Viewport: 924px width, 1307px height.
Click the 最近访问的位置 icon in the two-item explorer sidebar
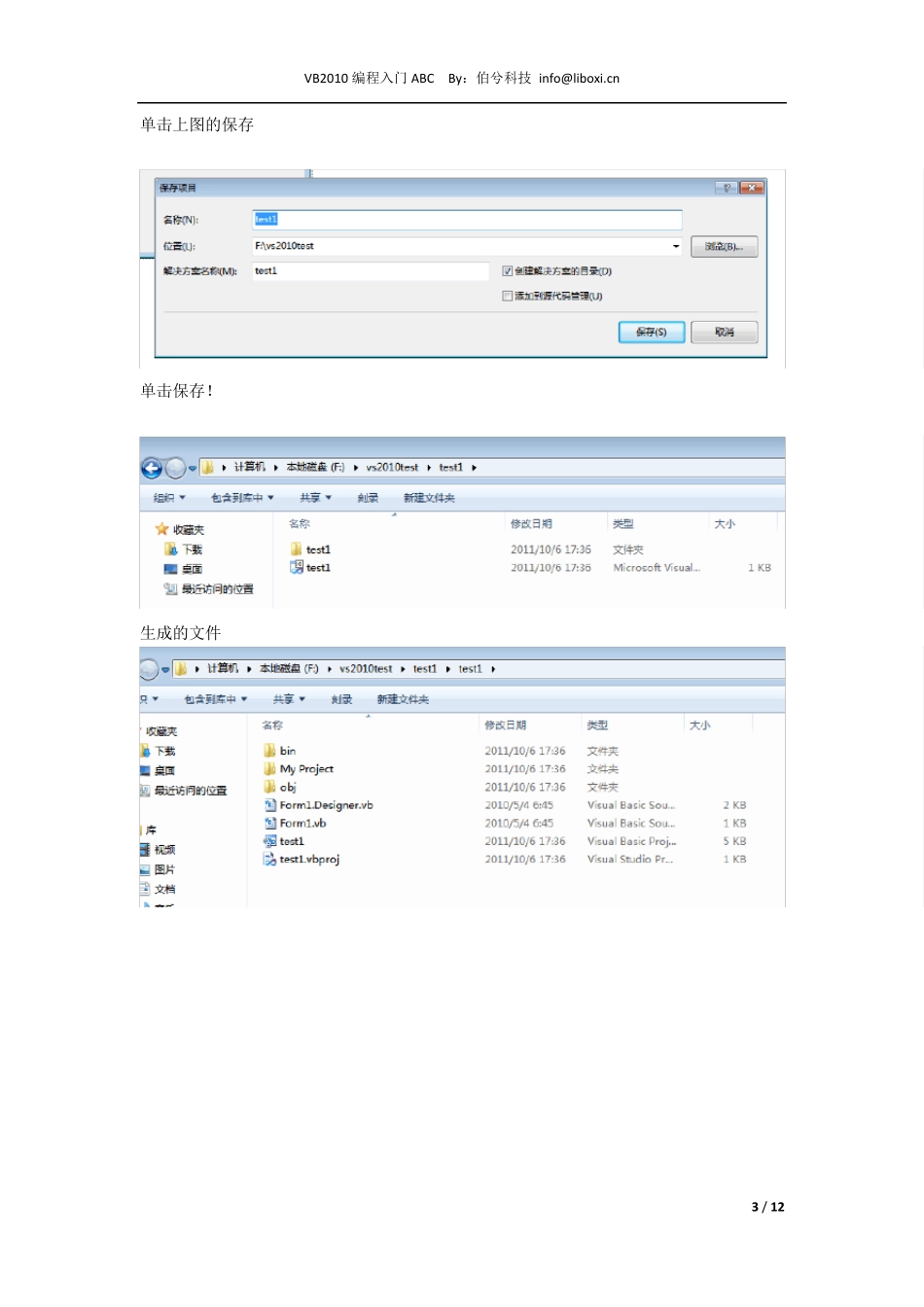point(171,588)
